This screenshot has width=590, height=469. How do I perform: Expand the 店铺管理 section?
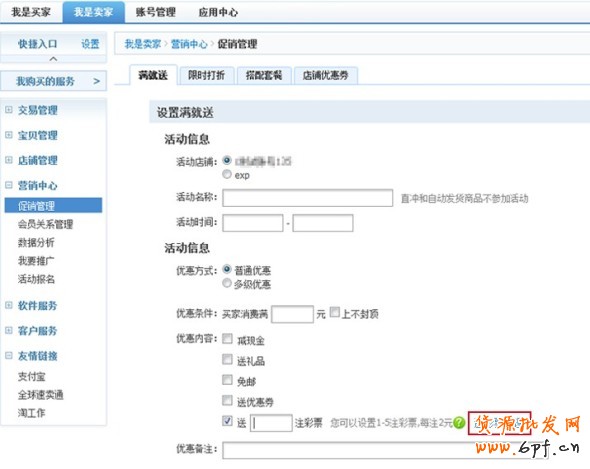[9, 160]
